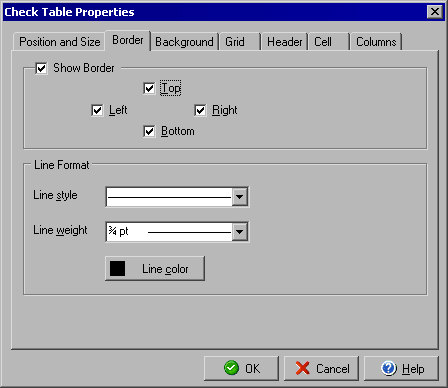Screen dimensions: 448x388
Task: Uncheck the Bottom border checkbox
Action: point(149,131)
